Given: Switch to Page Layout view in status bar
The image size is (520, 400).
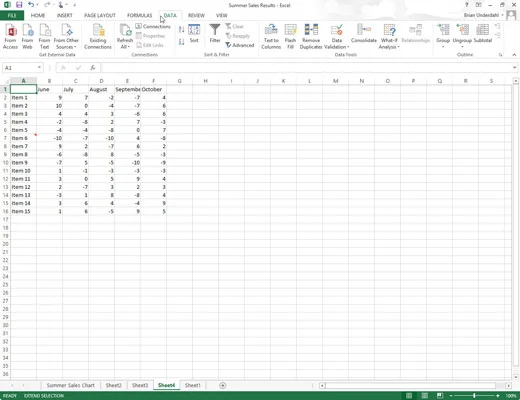Looking at the screenshot, I should 425,396.
